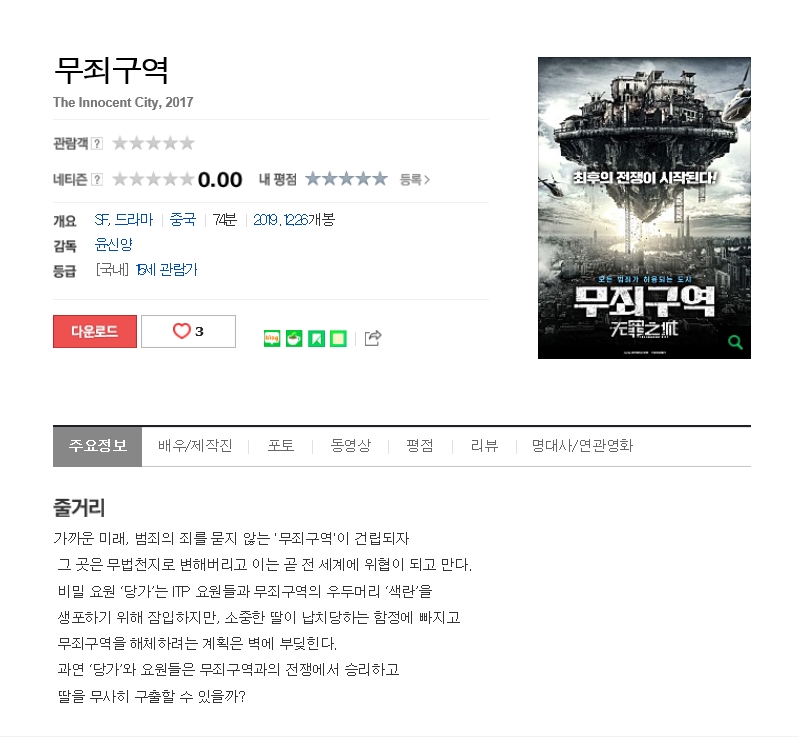This screenshot has width=799, height=737.
Task: Click the question mark next to 관람객
Action: [97, 143]
